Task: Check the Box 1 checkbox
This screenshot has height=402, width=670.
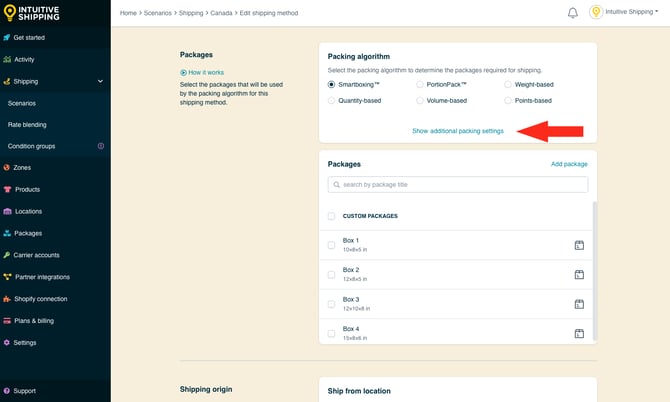Action: [331, 245]
